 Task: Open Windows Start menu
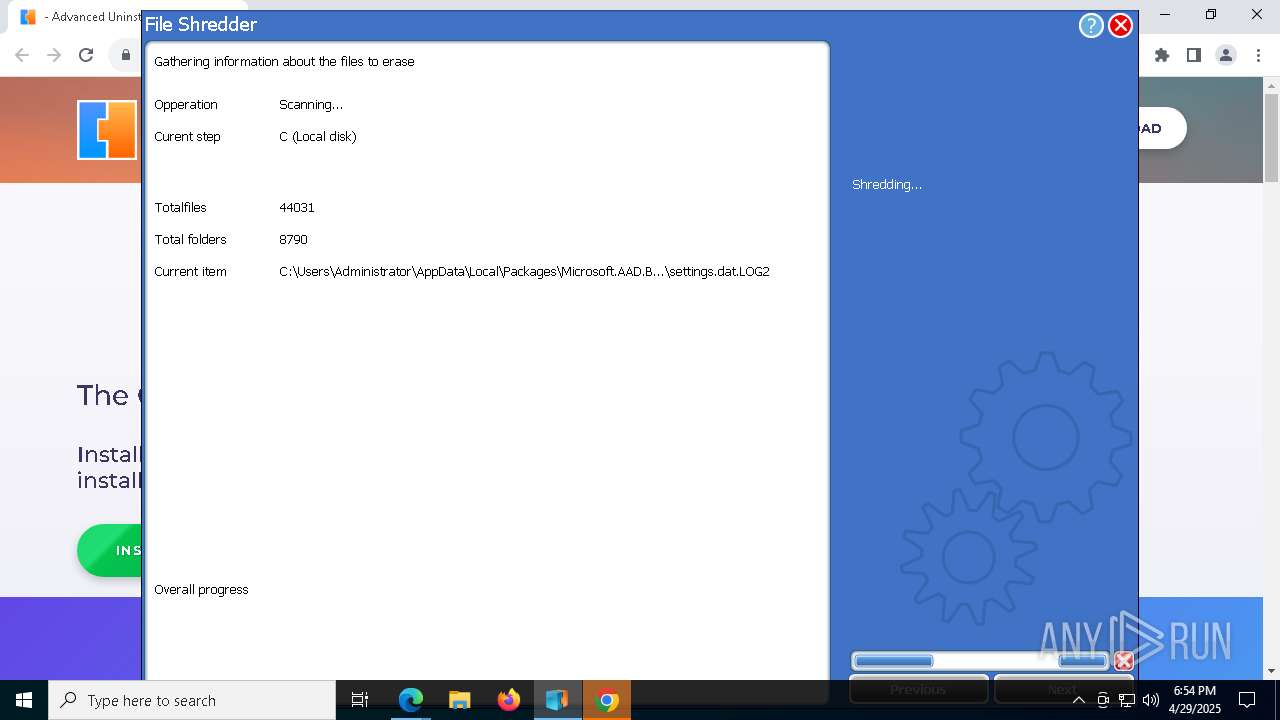(24, 700)
